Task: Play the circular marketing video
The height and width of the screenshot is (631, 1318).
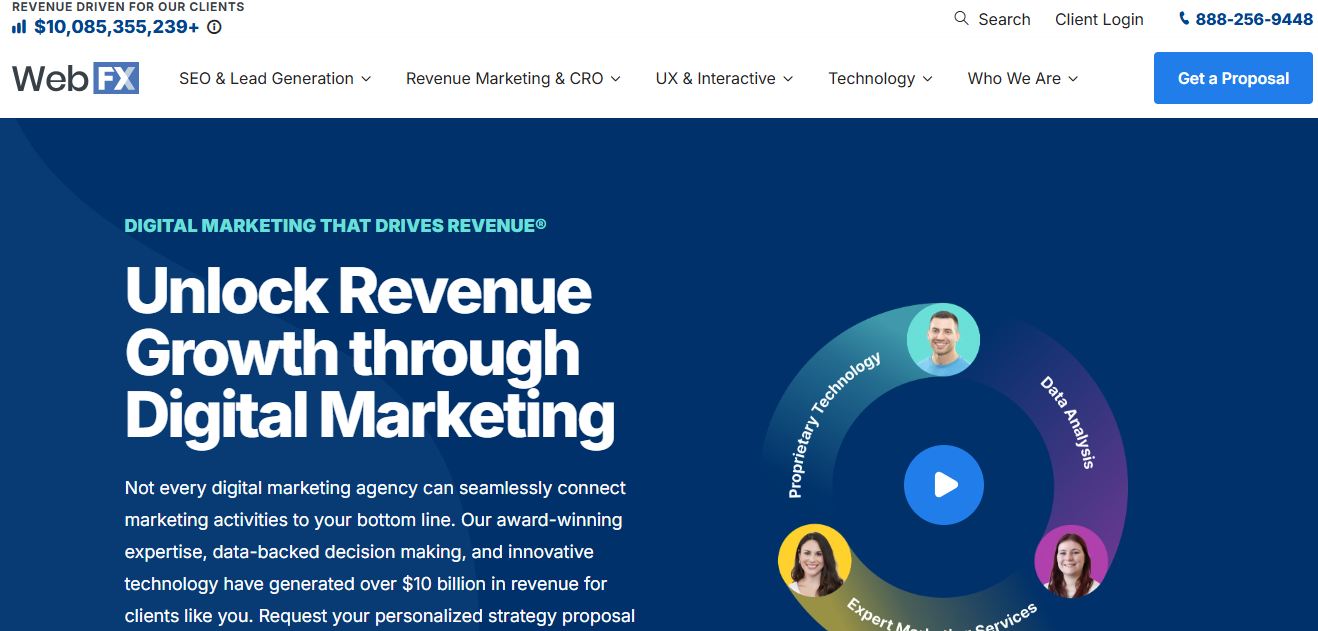Action: coord(943,485)
